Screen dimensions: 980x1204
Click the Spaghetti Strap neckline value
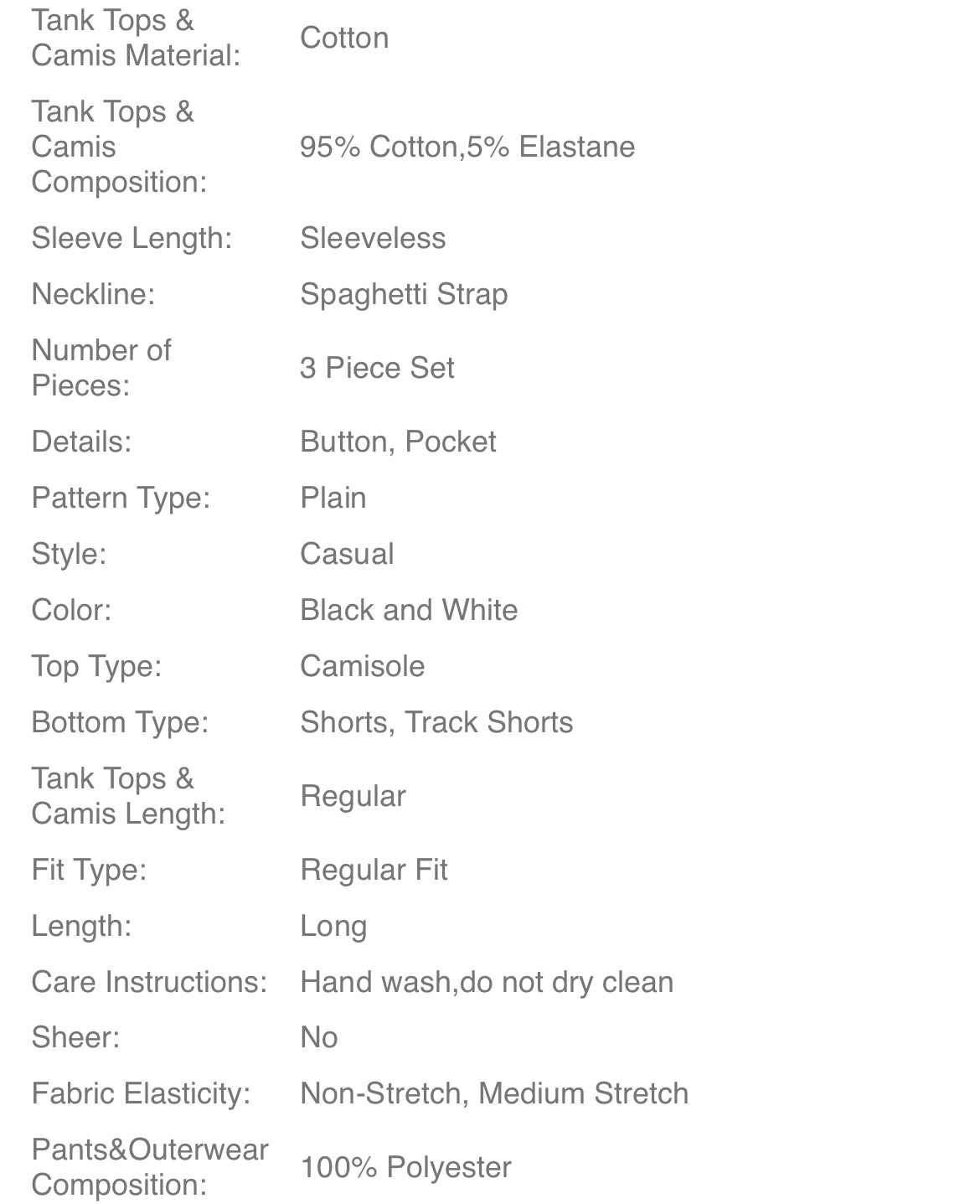coord(404,294)
